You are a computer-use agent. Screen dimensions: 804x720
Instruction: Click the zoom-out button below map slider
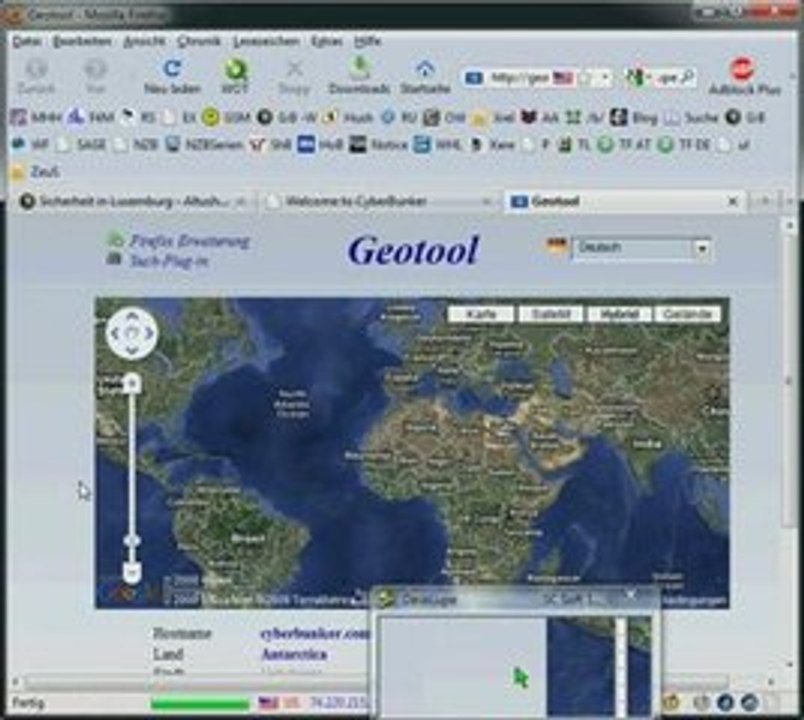132,571
